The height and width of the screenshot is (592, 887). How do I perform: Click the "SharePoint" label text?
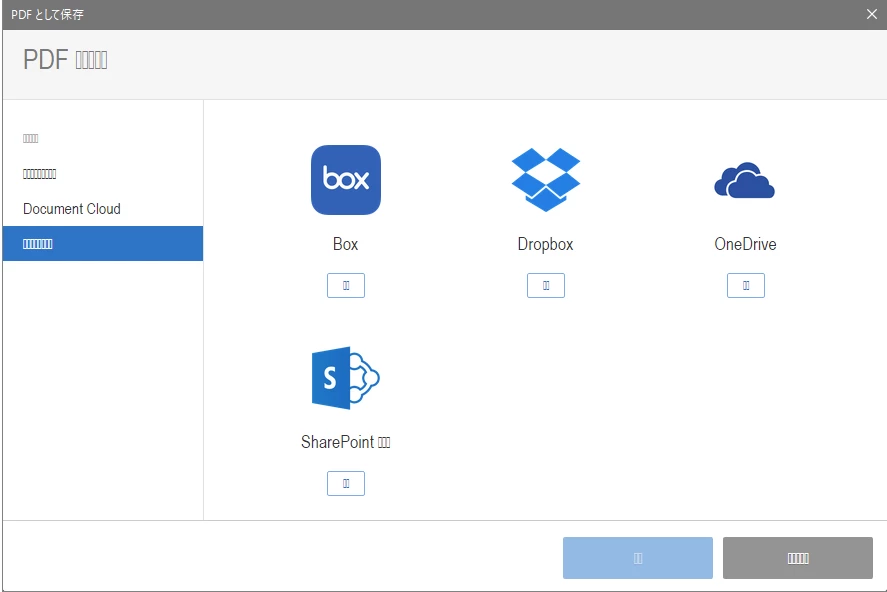[x=338, y=442]
